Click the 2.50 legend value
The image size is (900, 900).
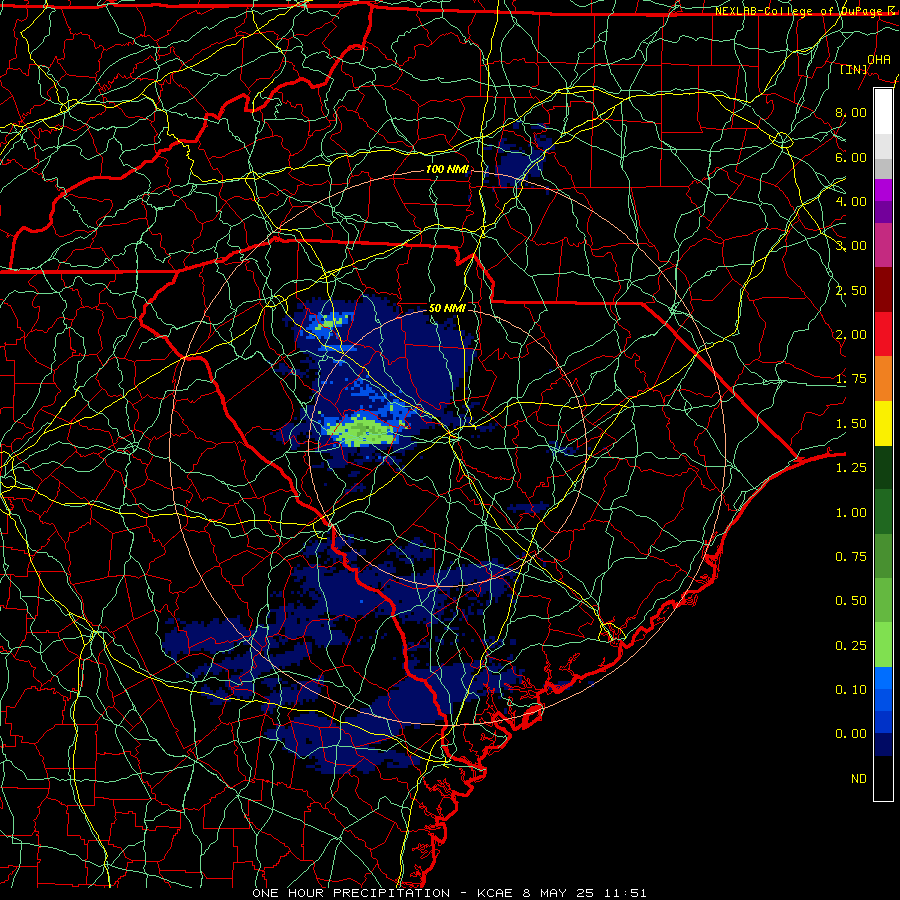point(851,290)
